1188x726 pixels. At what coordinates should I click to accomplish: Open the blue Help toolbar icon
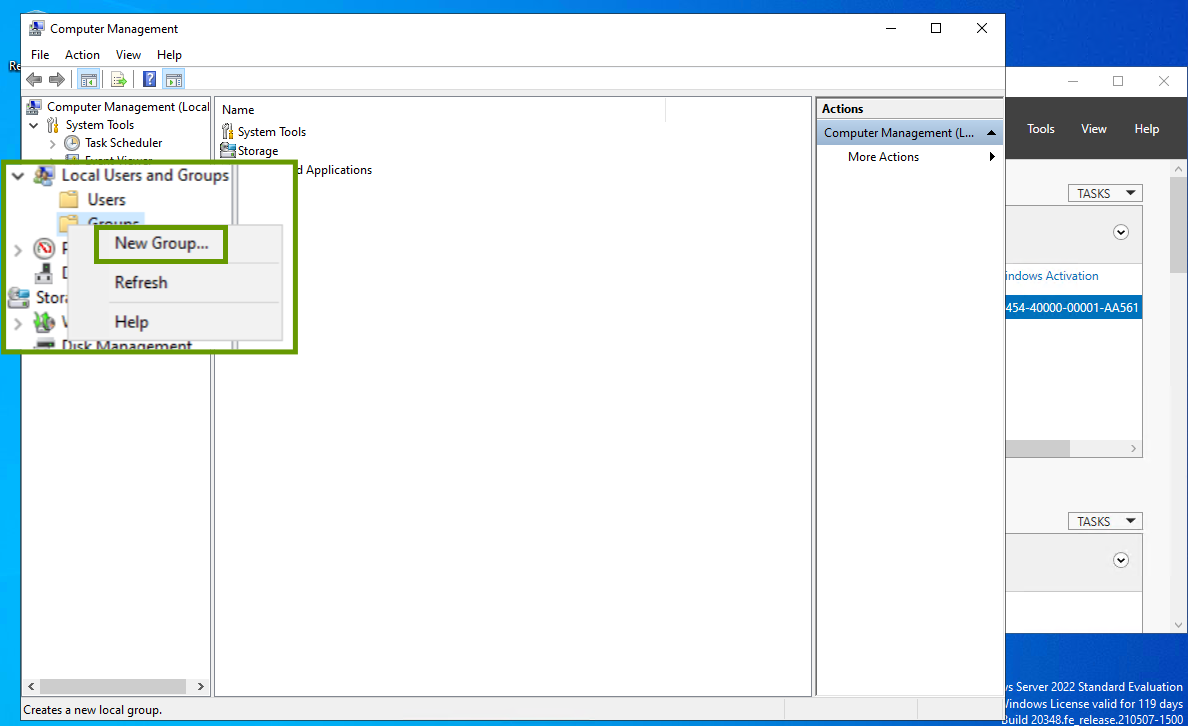[x=149, y=80]
